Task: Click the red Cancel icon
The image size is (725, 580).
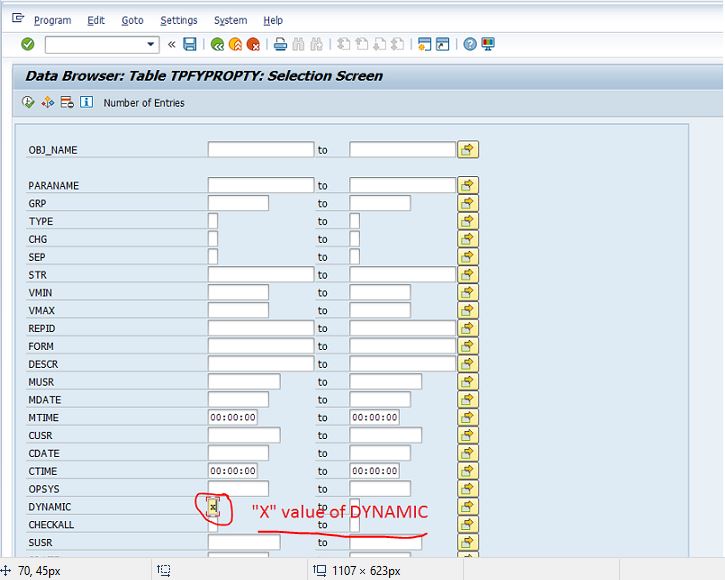Action: [x=253, y=44]
